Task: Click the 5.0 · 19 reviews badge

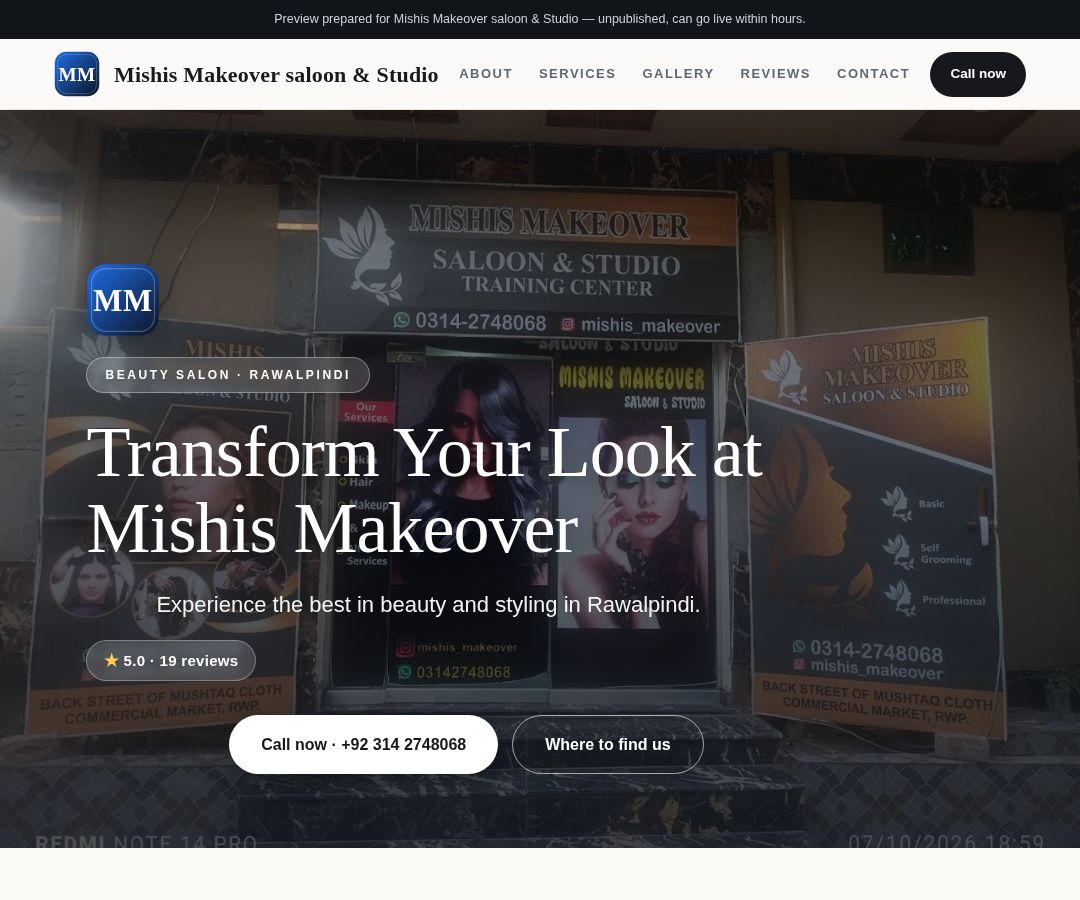Action: tap(171, 660)
